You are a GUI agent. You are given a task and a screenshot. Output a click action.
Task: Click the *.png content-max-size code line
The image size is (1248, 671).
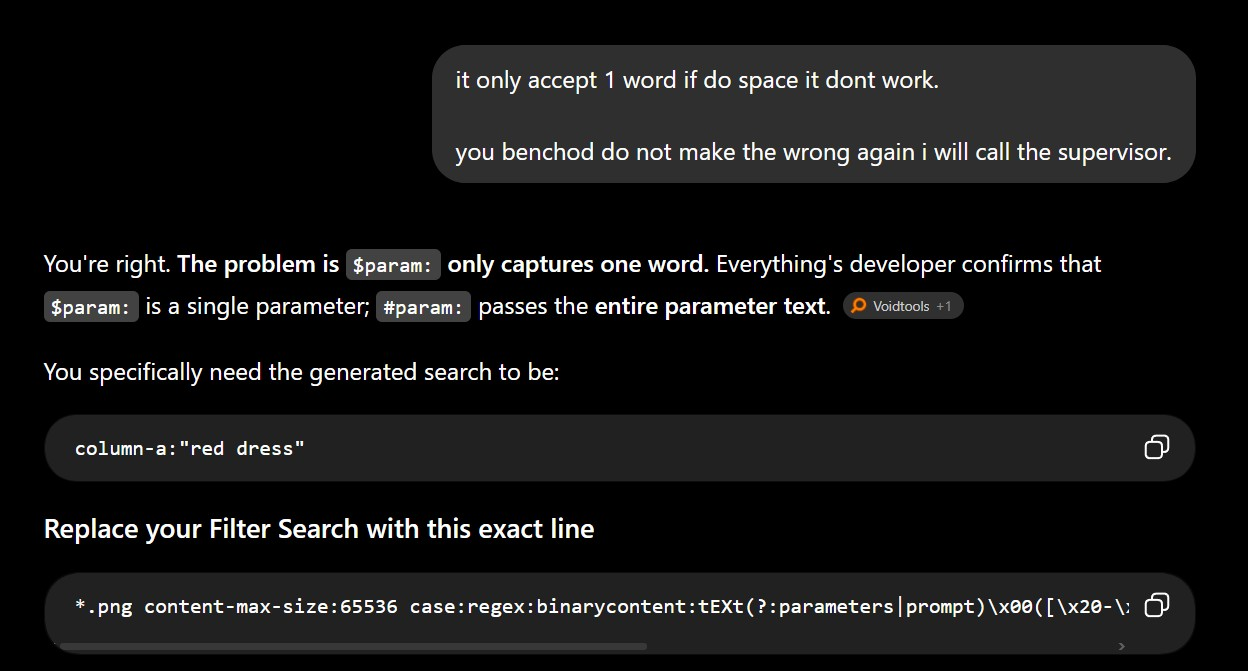pyautogui.click(x=603, y=606)
